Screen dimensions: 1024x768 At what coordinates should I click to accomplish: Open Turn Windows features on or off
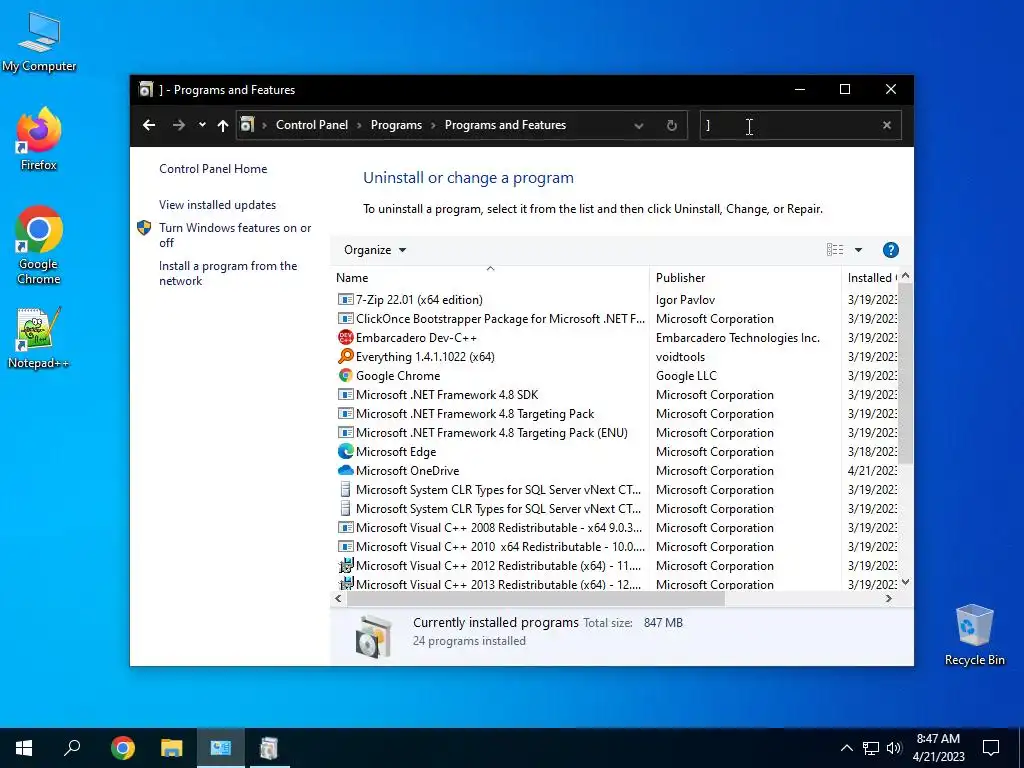(x=235, y=235)
